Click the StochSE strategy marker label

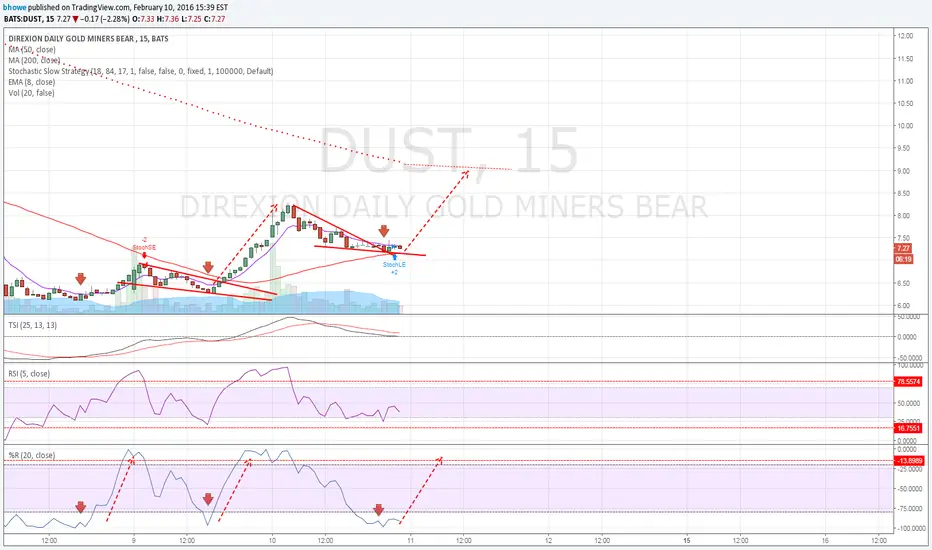[x=144, y=247]
